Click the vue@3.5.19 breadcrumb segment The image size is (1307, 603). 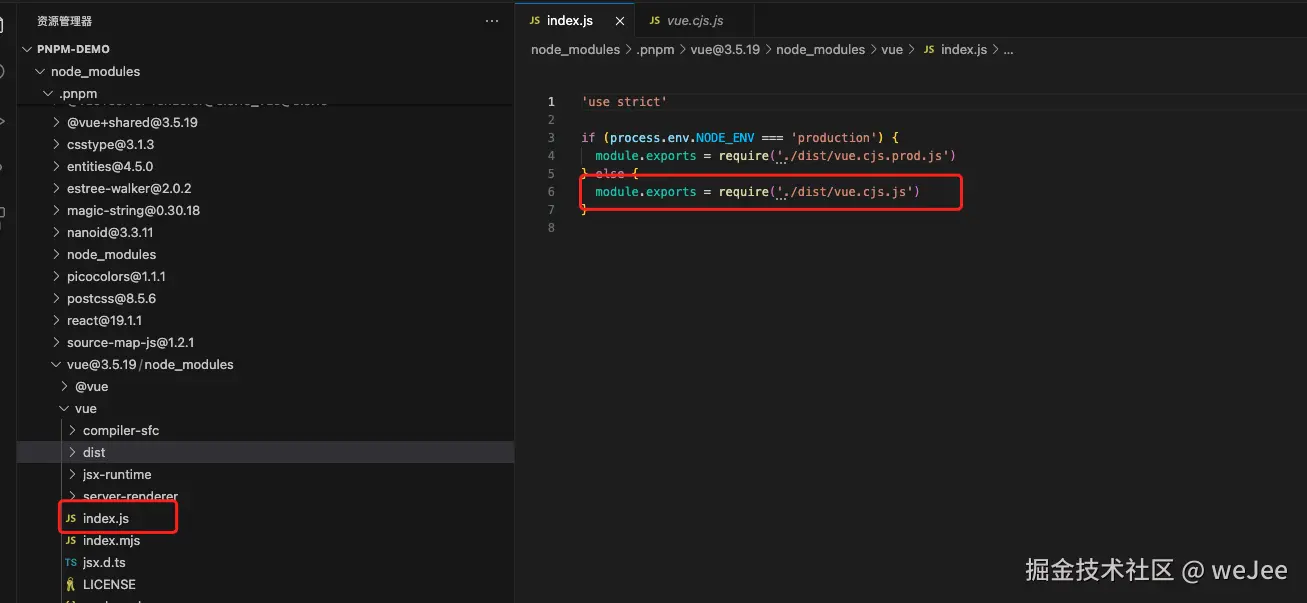click(x=725, y=49)
